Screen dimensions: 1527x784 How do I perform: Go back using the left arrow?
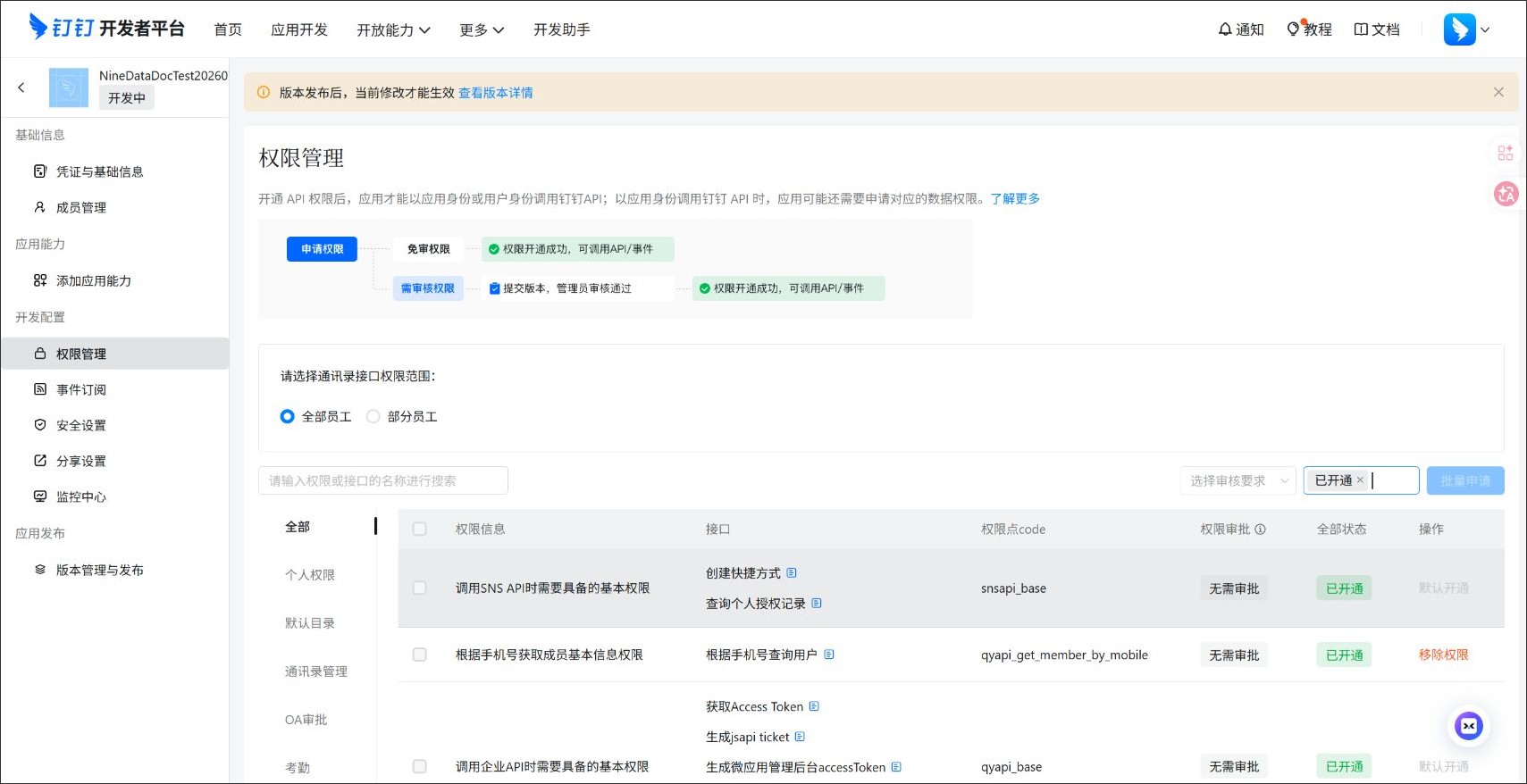click(21, 88)
